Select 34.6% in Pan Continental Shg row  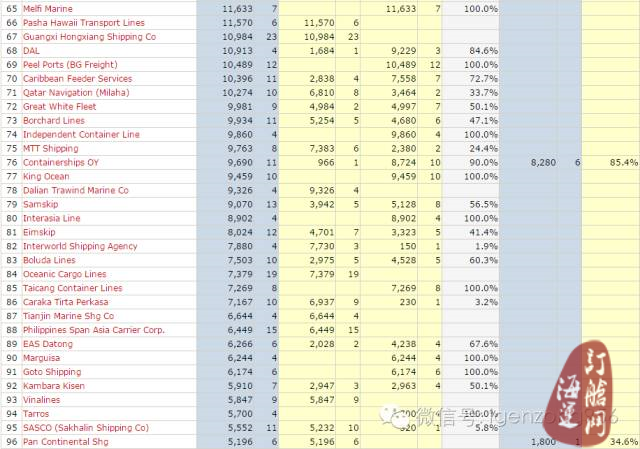624,442
